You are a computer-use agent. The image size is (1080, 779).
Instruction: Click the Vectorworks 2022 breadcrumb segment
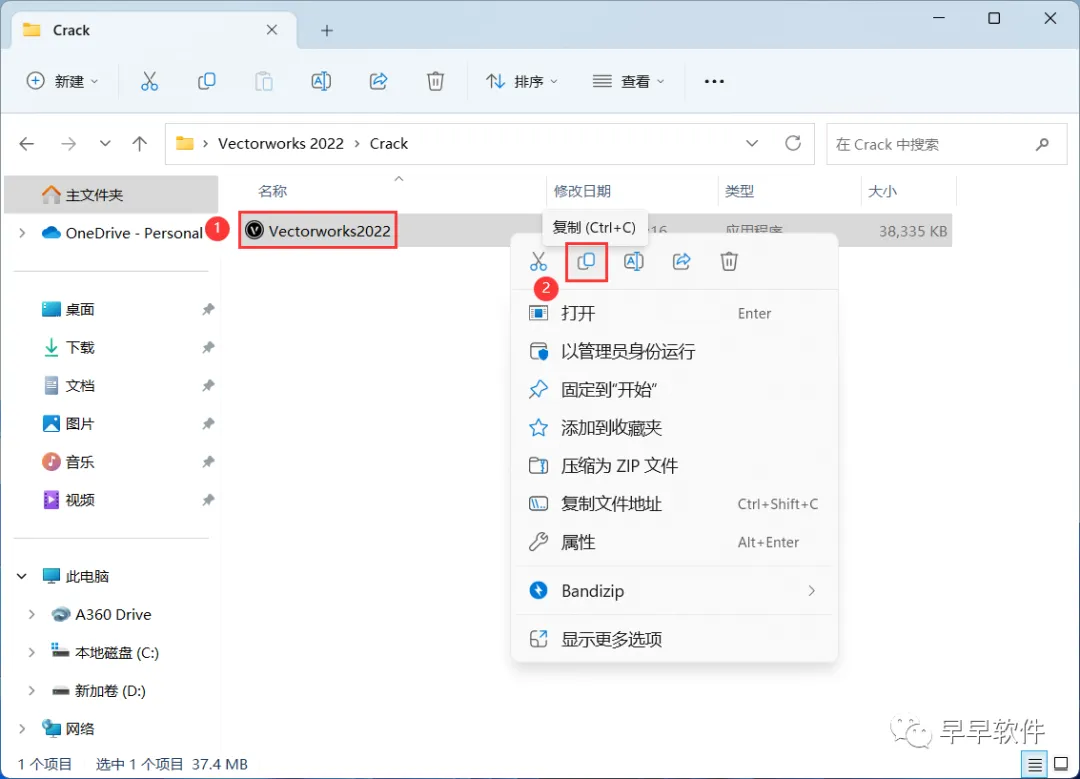point(280,143)
